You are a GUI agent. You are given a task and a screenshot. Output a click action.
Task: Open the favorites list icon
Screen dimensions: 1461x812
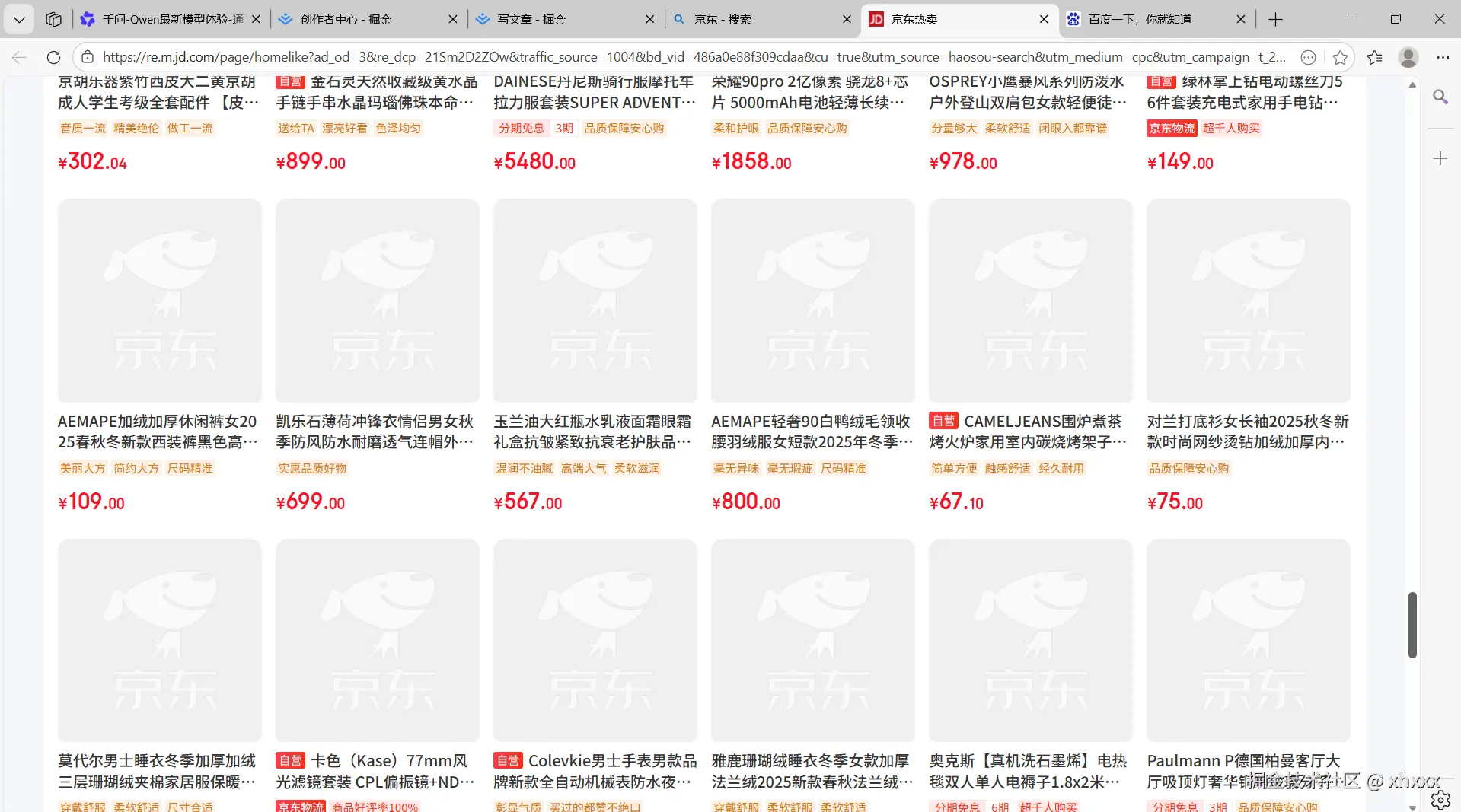pyautogui.click(x=1374, y=57)
